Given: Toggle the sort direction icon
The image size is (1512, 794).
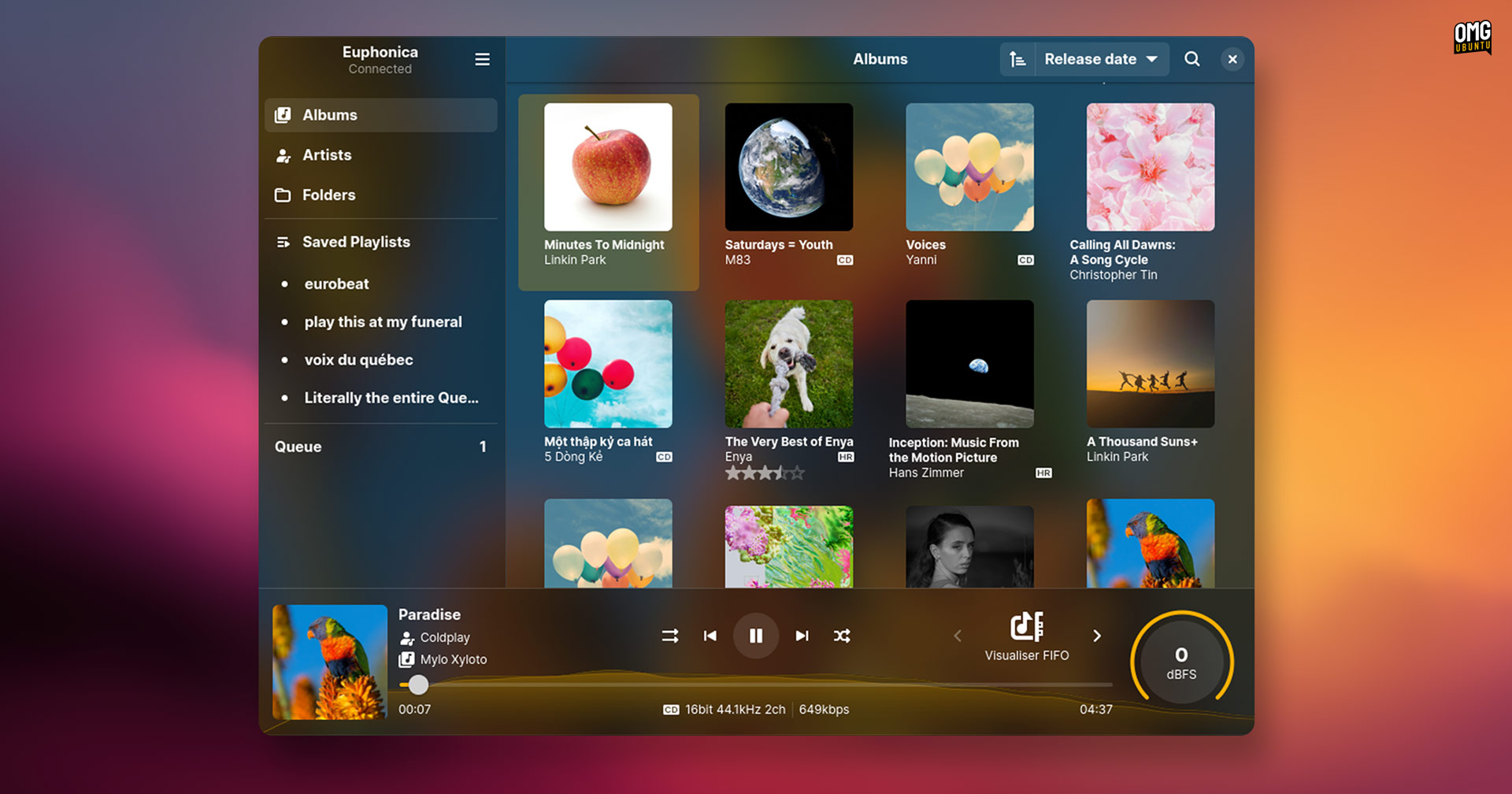Looking at the screenshot, I should point(1017,60).
